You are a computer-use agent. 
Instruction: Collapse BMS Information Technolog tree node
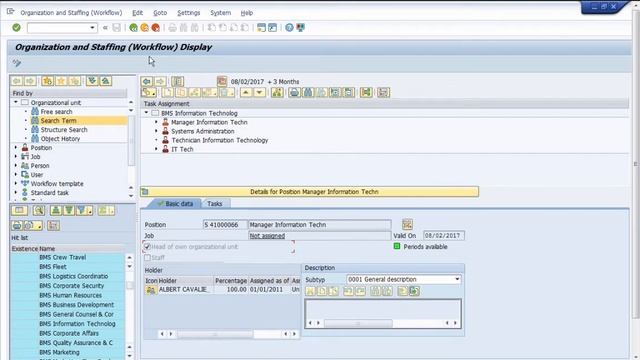click(x=147, y=113)
